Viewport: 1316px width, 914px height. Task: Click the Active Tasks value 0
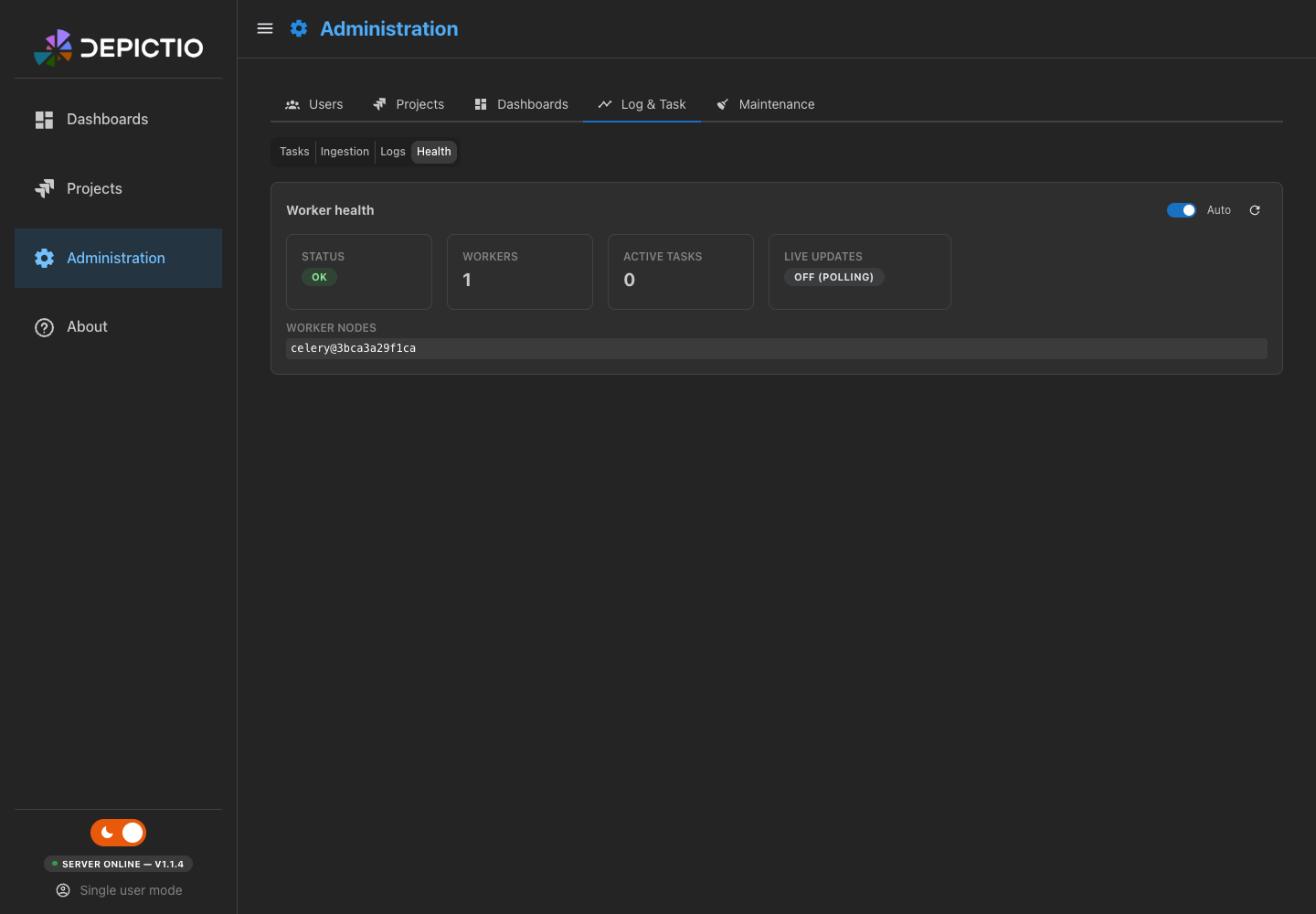click(x=629, y=281)
